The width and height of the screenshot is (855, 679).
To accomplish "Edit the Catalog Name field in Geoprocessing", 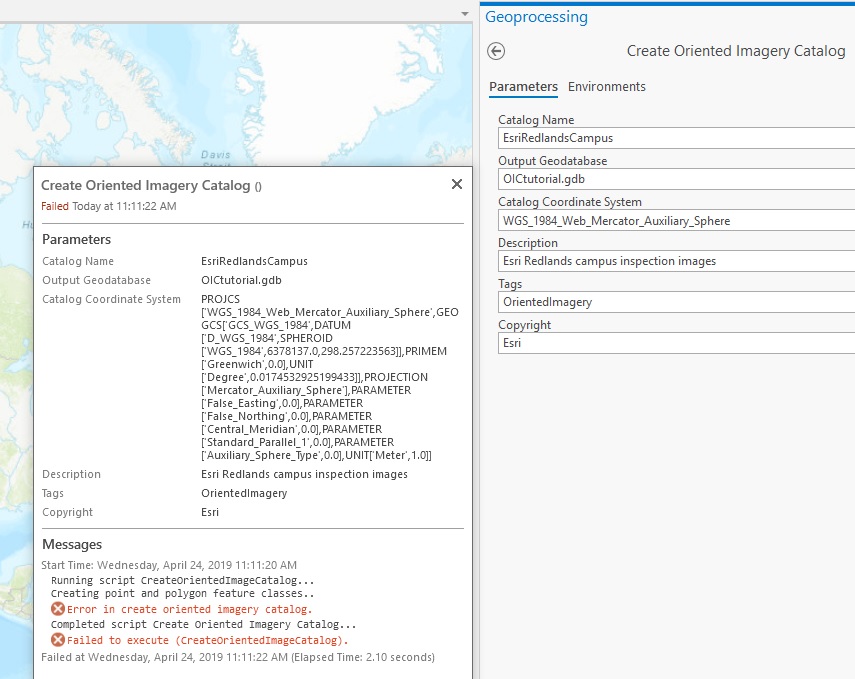I will click(x=676, y=138).
